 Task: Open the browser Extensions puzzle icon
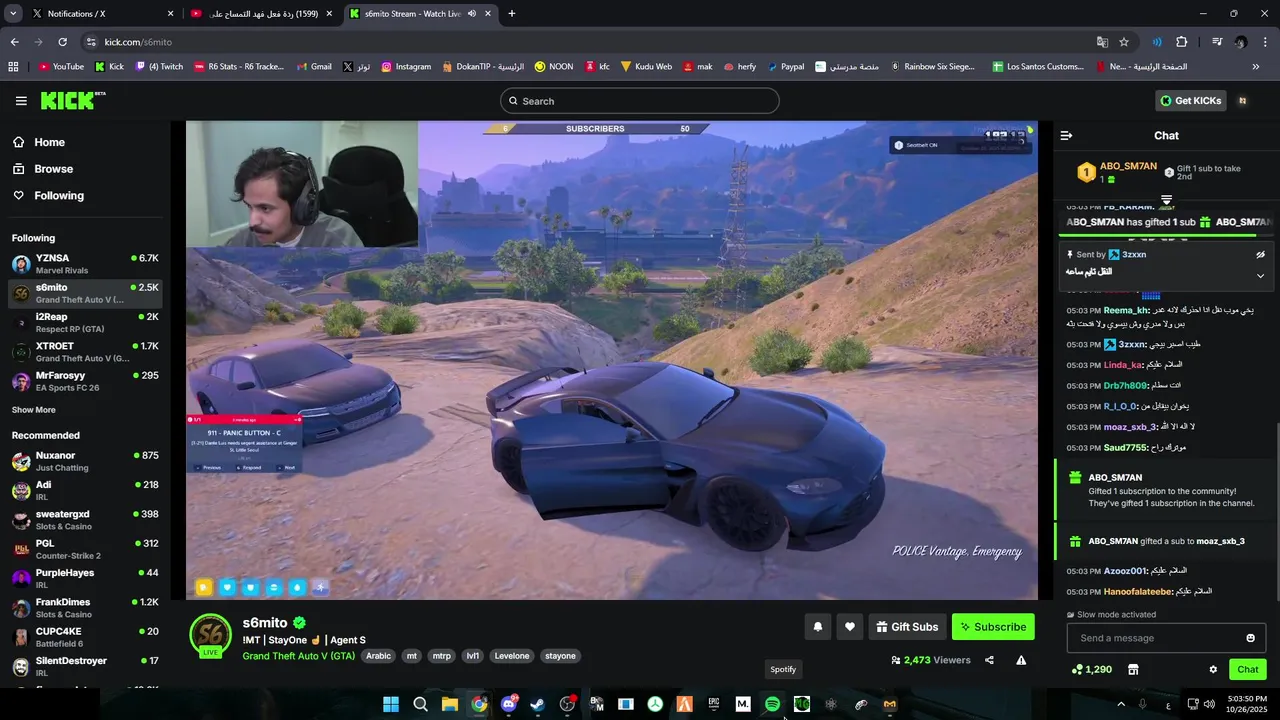tap(1182, 42)
